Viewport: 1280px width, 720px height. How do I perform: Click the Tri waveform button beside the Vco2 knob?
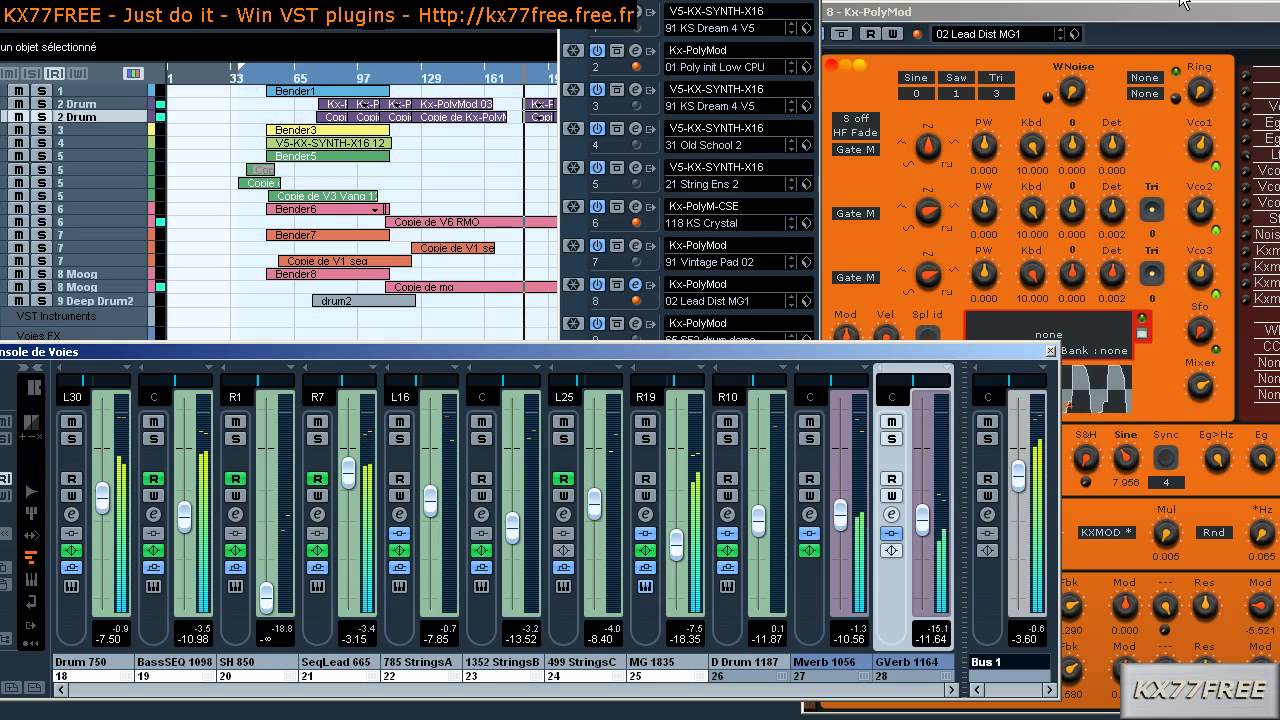tap(1152, 210)
